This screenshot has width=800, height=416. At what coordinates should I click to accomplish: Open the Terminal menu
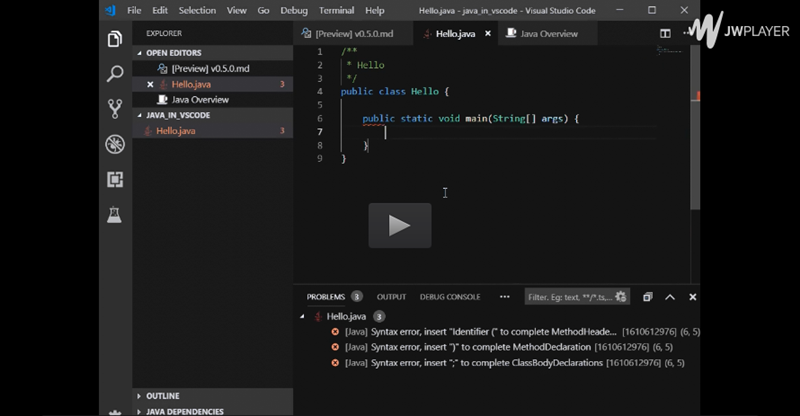[336, 10]
